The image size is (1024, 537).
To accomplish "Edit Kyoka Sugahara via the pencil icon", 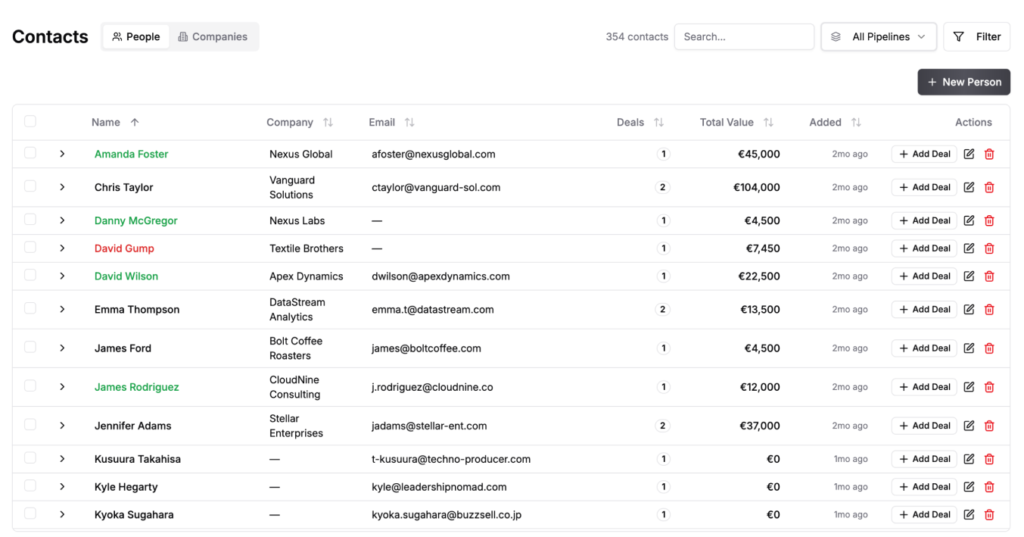I will [x=969, y=515].
